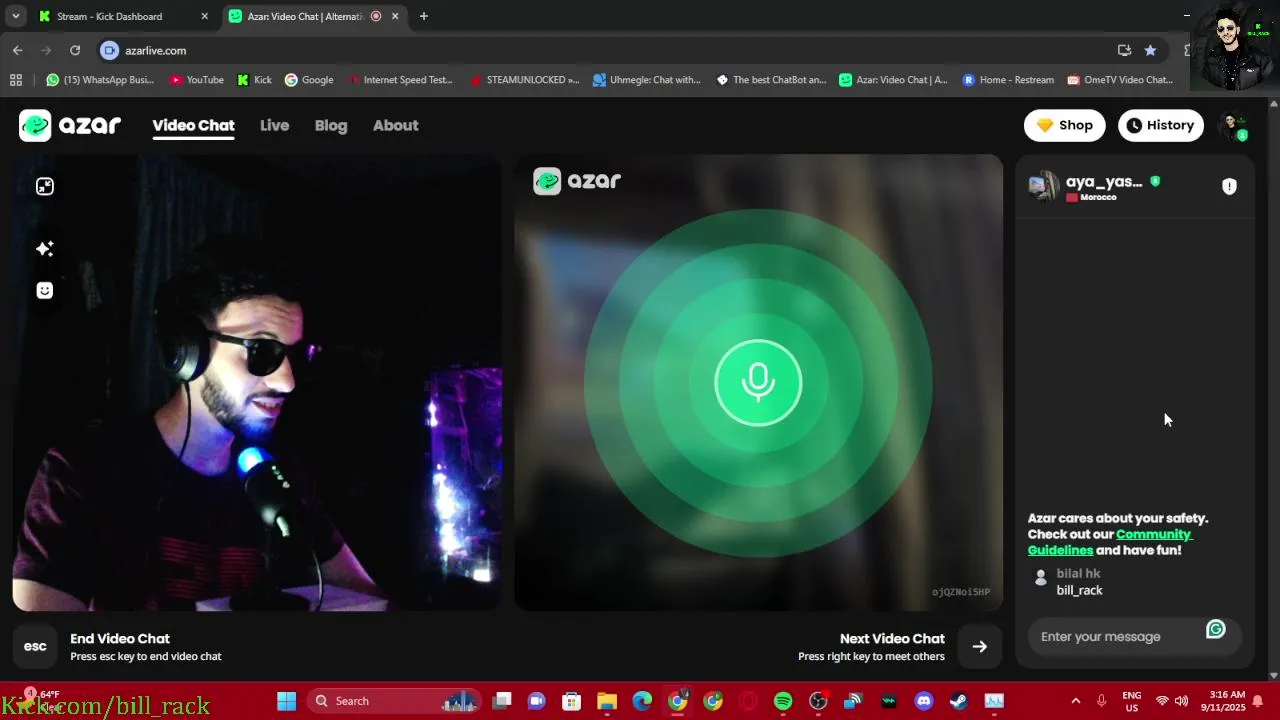Select the Video Chat tab

[193, 125]
